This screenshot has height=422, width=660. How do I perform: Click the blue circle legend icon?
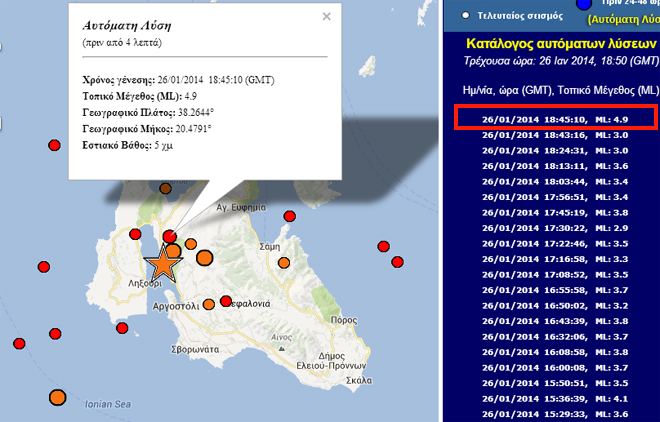[612, 5]
